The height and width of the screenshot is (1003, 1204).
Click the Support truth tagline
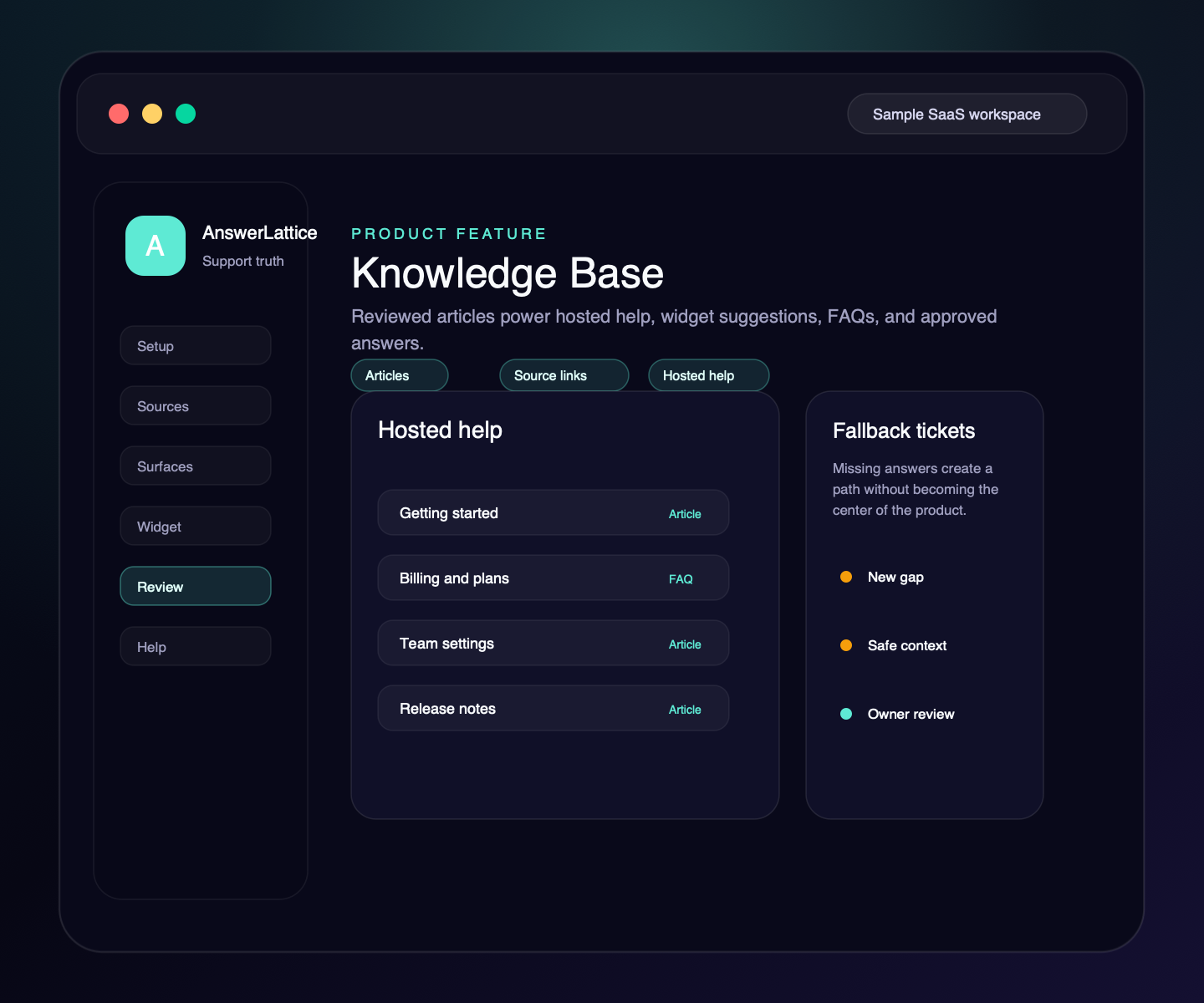(243, 261)
